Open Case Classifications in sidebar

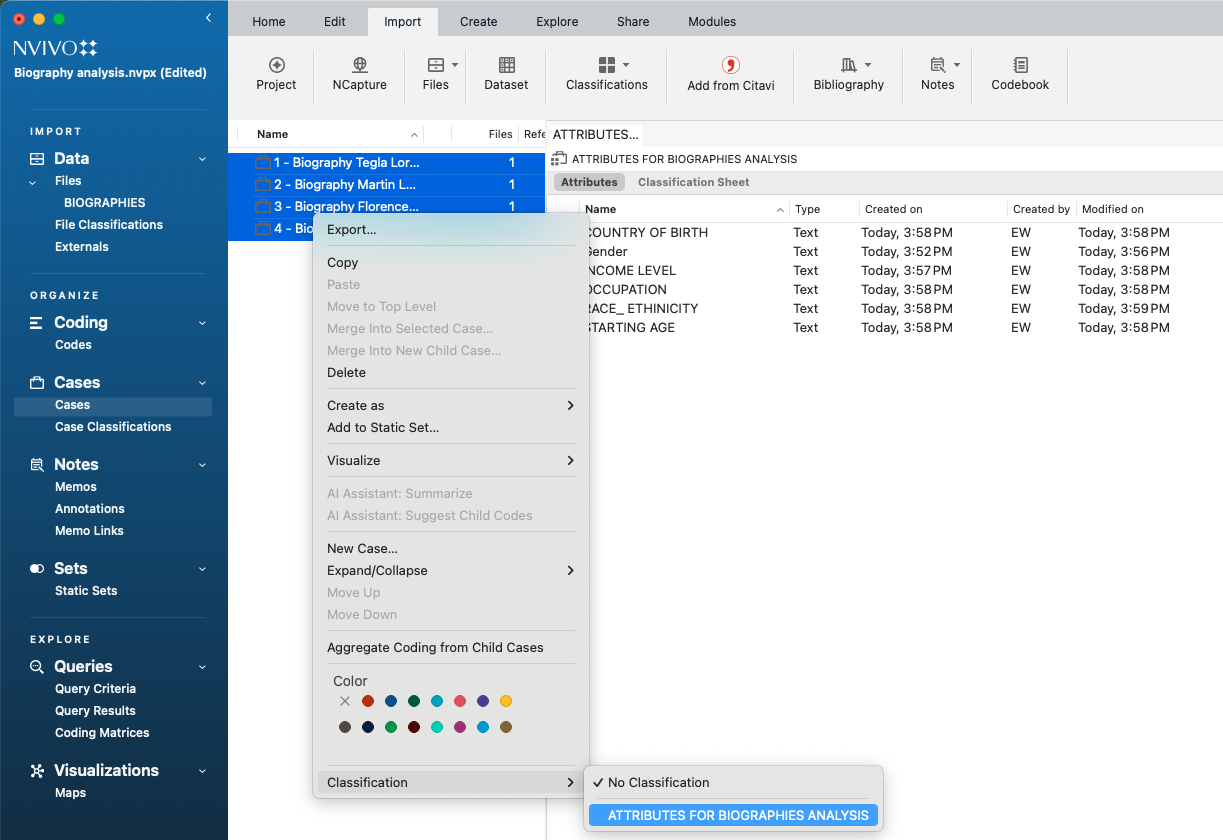tap(113, 427)
